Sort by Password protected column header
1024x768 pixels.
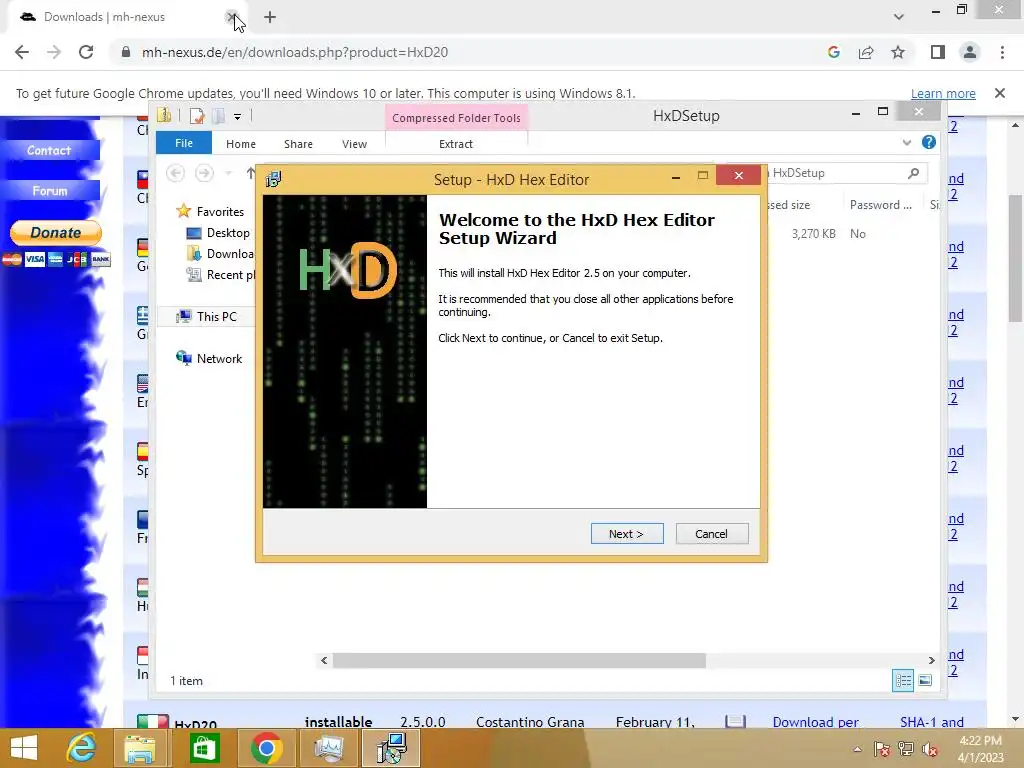point(880,205)
